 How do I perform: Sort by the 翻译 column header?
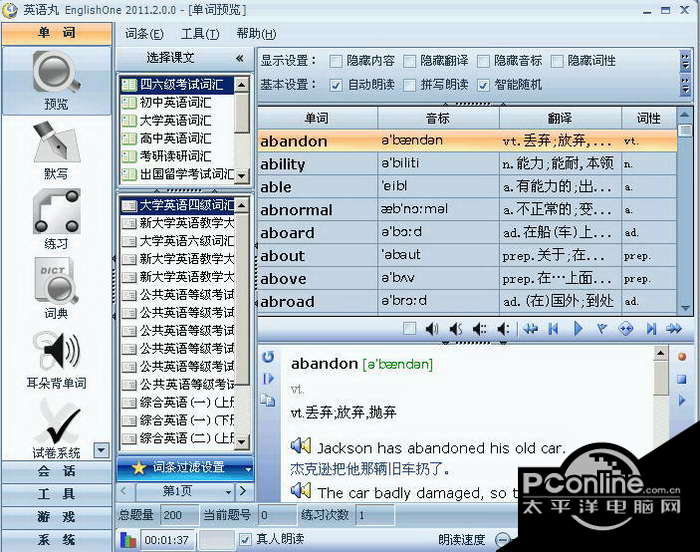560,118
